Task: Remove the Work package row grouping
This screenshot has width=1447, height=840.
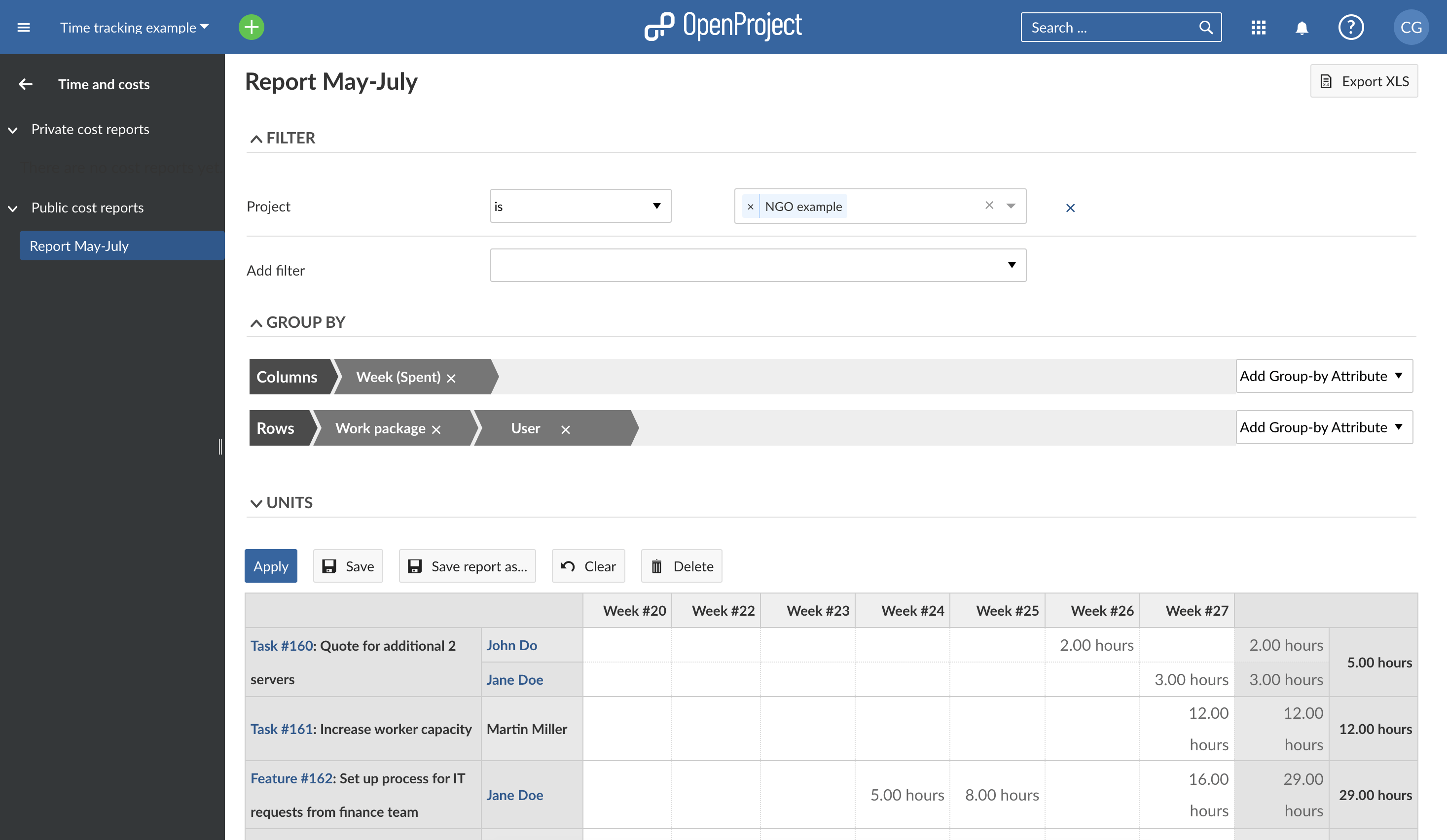Action: pos(436,428)
